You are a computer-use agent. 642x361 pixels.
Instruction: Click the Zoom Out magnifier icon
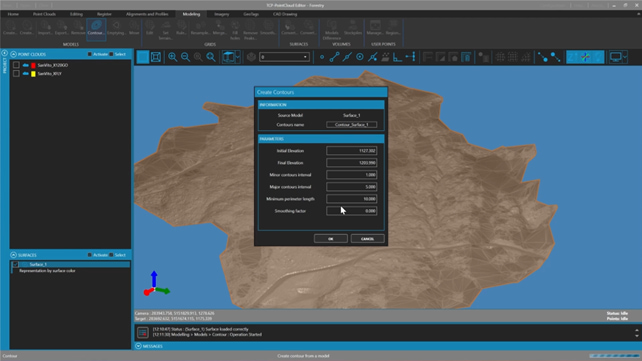click(x=185, y=57)
